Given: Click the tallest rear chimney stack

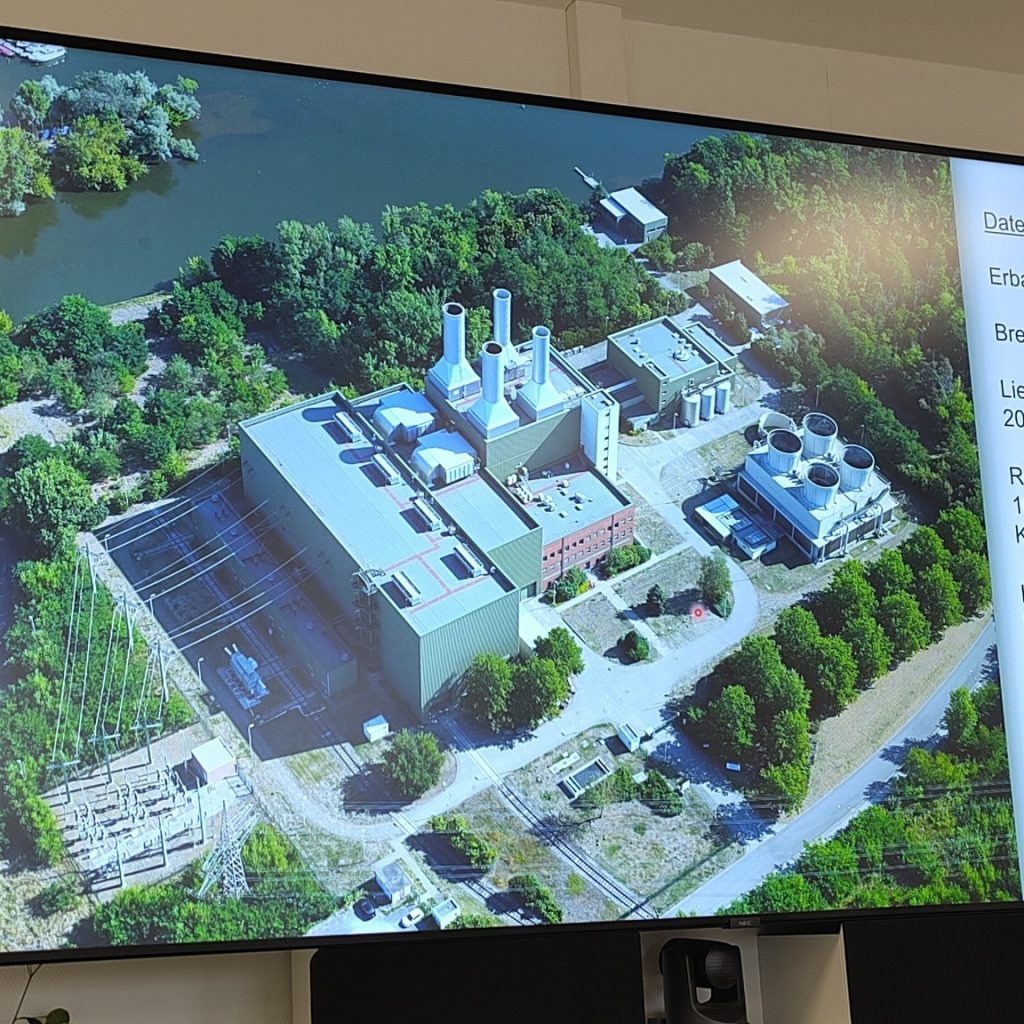Looking at the screenshot, I should coord(501,318).
